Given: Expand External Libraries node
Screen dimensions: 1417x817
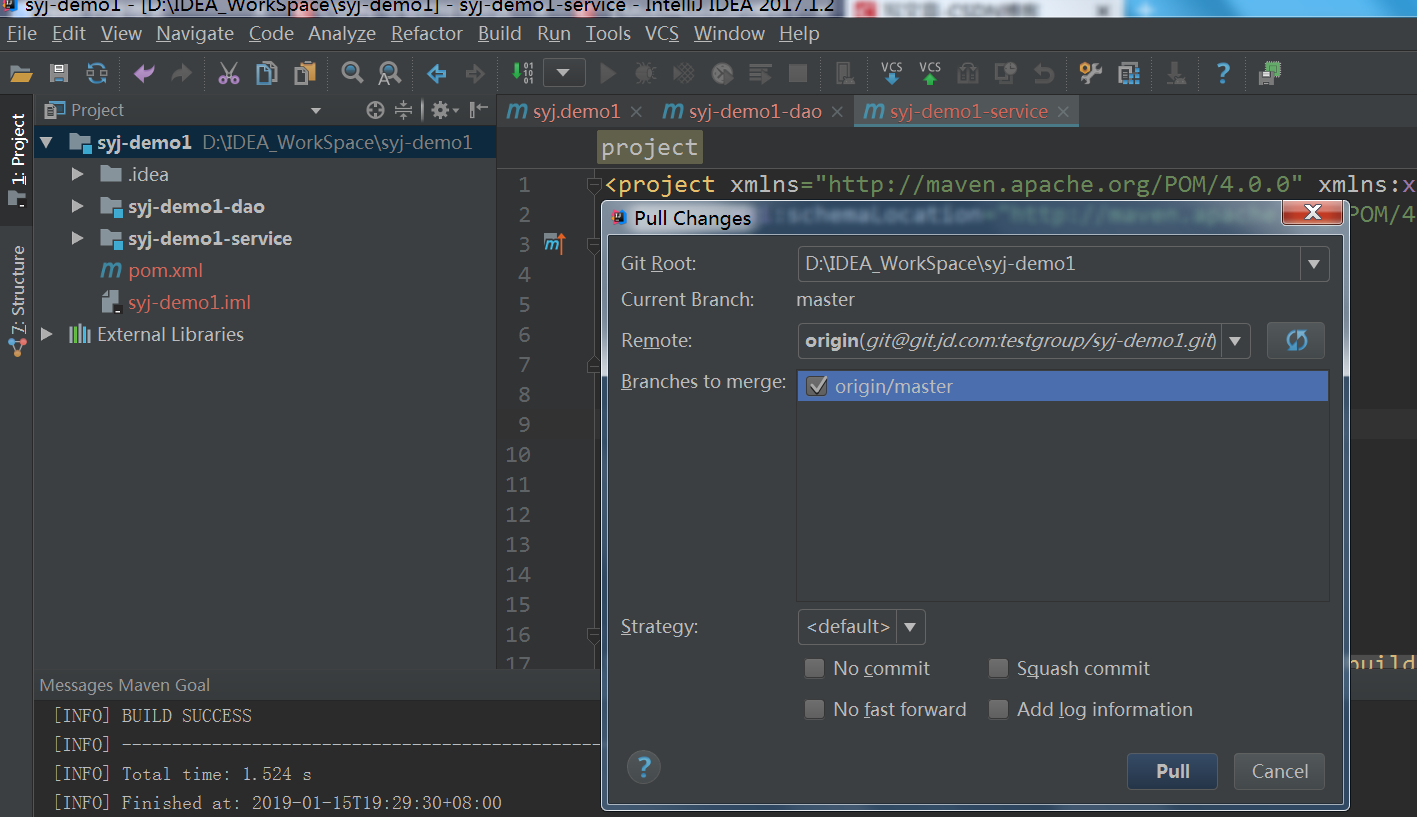Looking at the screenshot, I should coord(47,334).
